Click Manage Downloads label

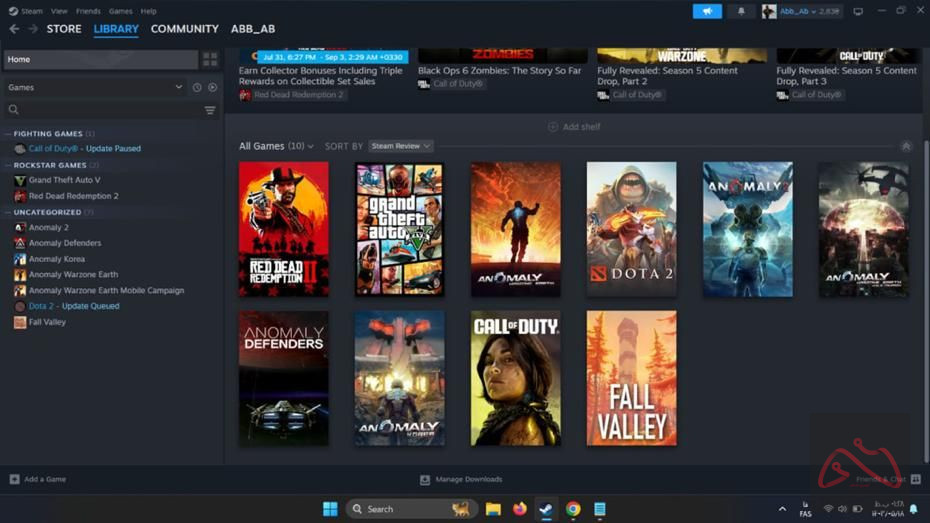pyautogui.click(x=469, y=479)
